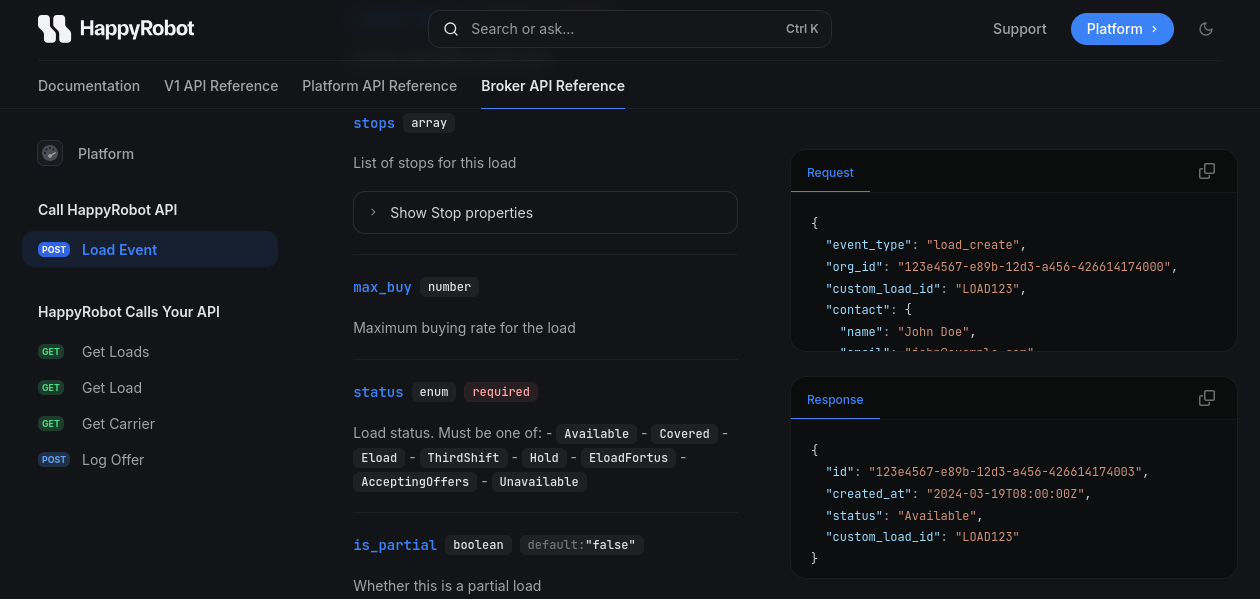Click "Call HappyRobot API" sidebar heading
Image resolution: width=1260 pixels, height=599 pixels.
(108, 210)
